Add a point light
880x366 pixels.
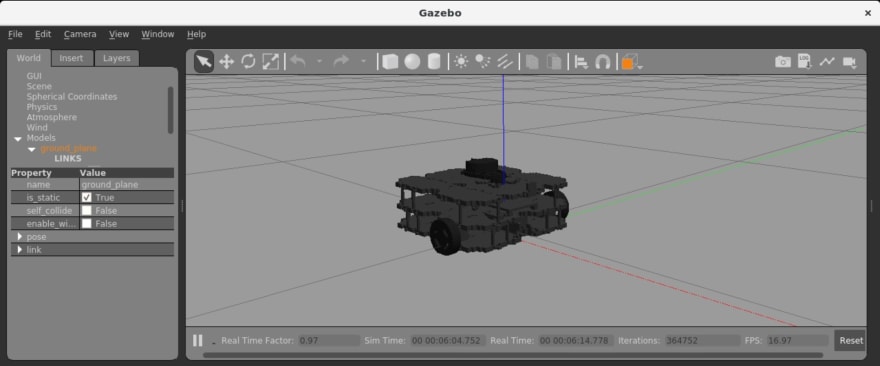[x=461, y=61]
